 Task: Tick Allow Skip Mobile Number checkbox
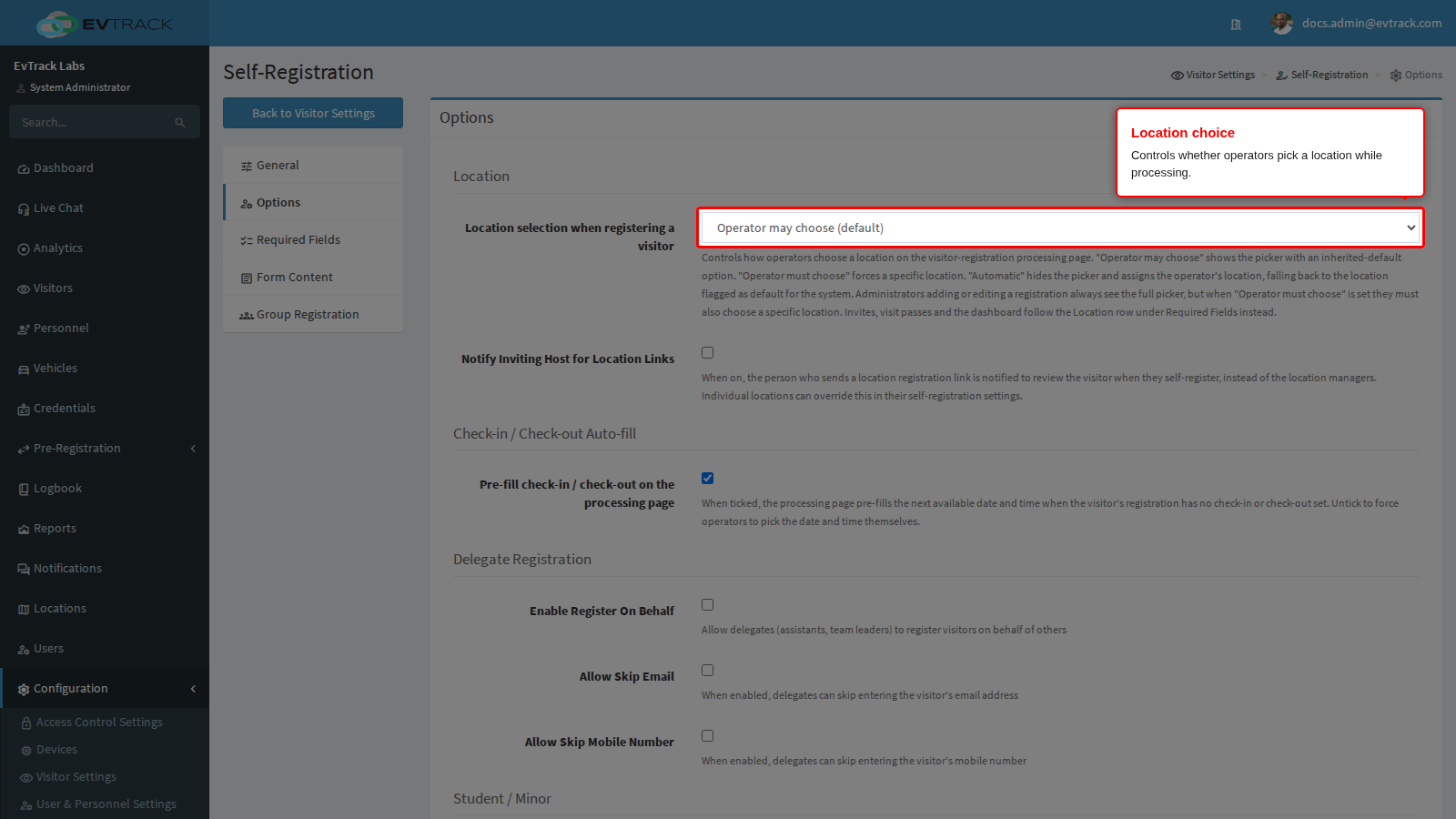coord(707,736)
